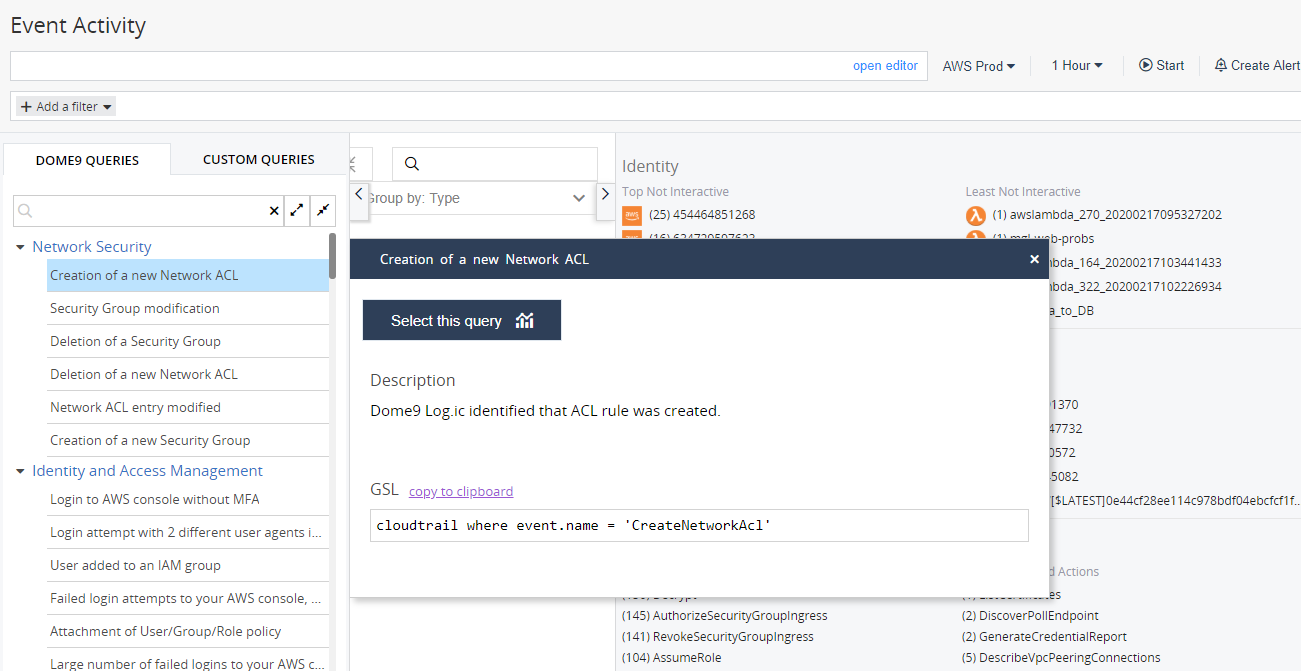Click the GenerateCredentialReport entry
This screenshot has width=1301, height=671.
coord(1044,637)
